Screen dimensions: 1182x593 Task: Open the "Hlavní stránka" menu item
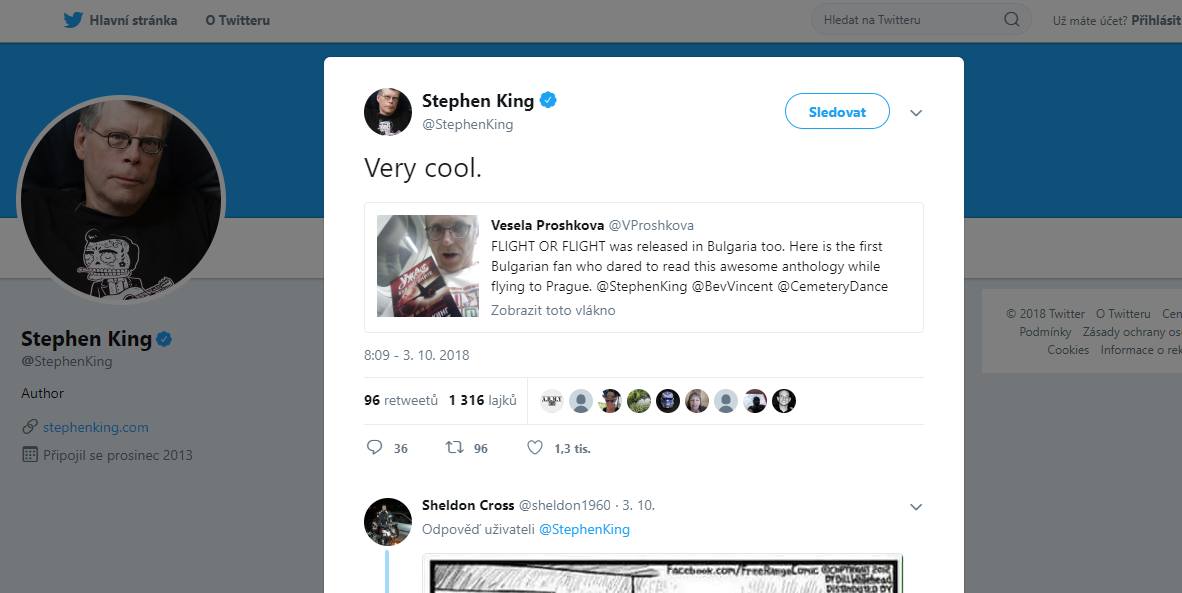(133, 20)
